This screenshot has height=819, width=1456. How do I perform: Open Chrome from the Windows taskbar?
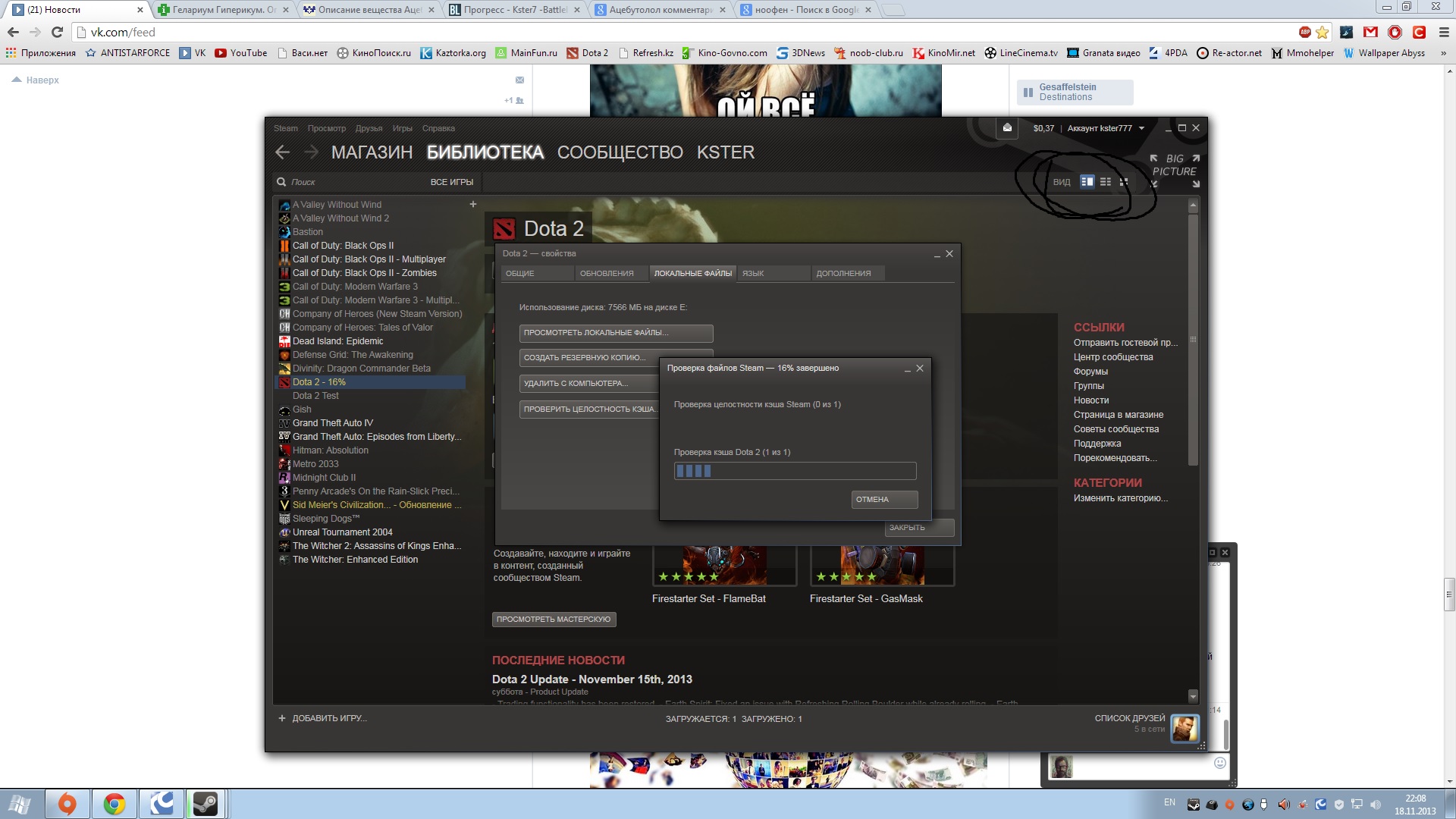(x=114, y=803)
